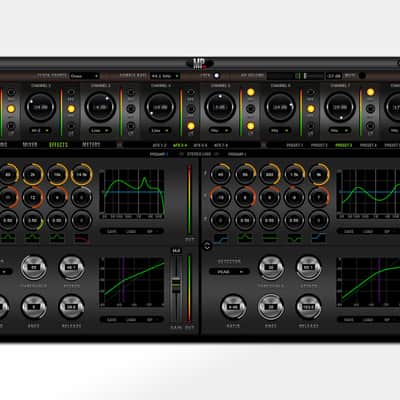Click Load under the left compressor graph
Screen dimensions: 400x400
131,320
